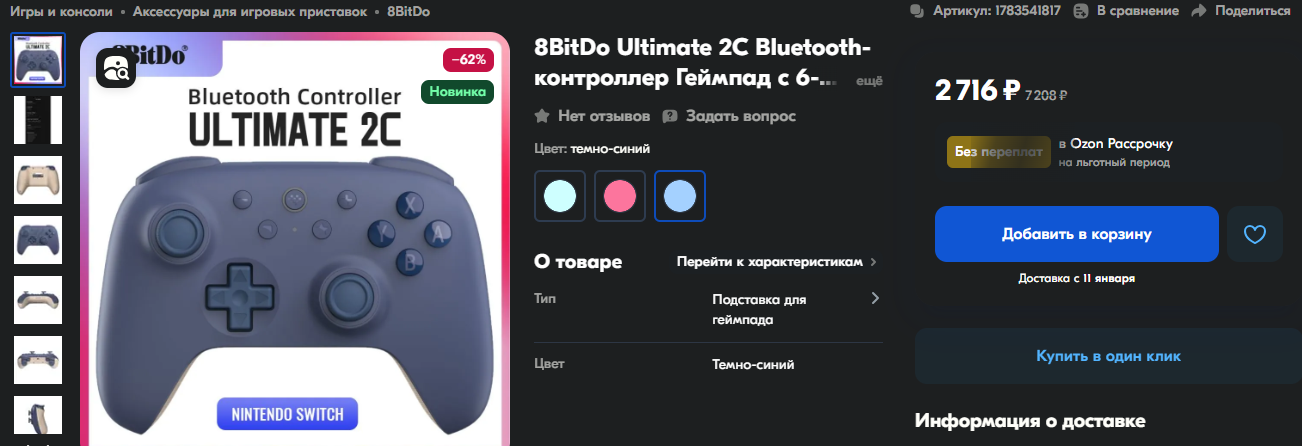
Task: Open the Тип row chevron
Action: click(875, 298)
